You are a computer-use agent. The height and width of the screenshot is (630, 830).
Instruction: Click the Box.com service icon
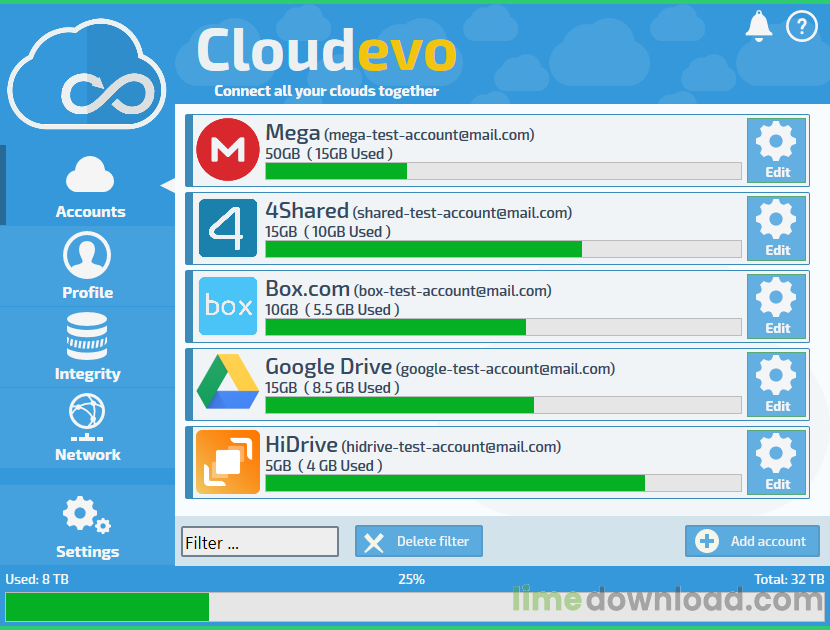tap(228, 306)
